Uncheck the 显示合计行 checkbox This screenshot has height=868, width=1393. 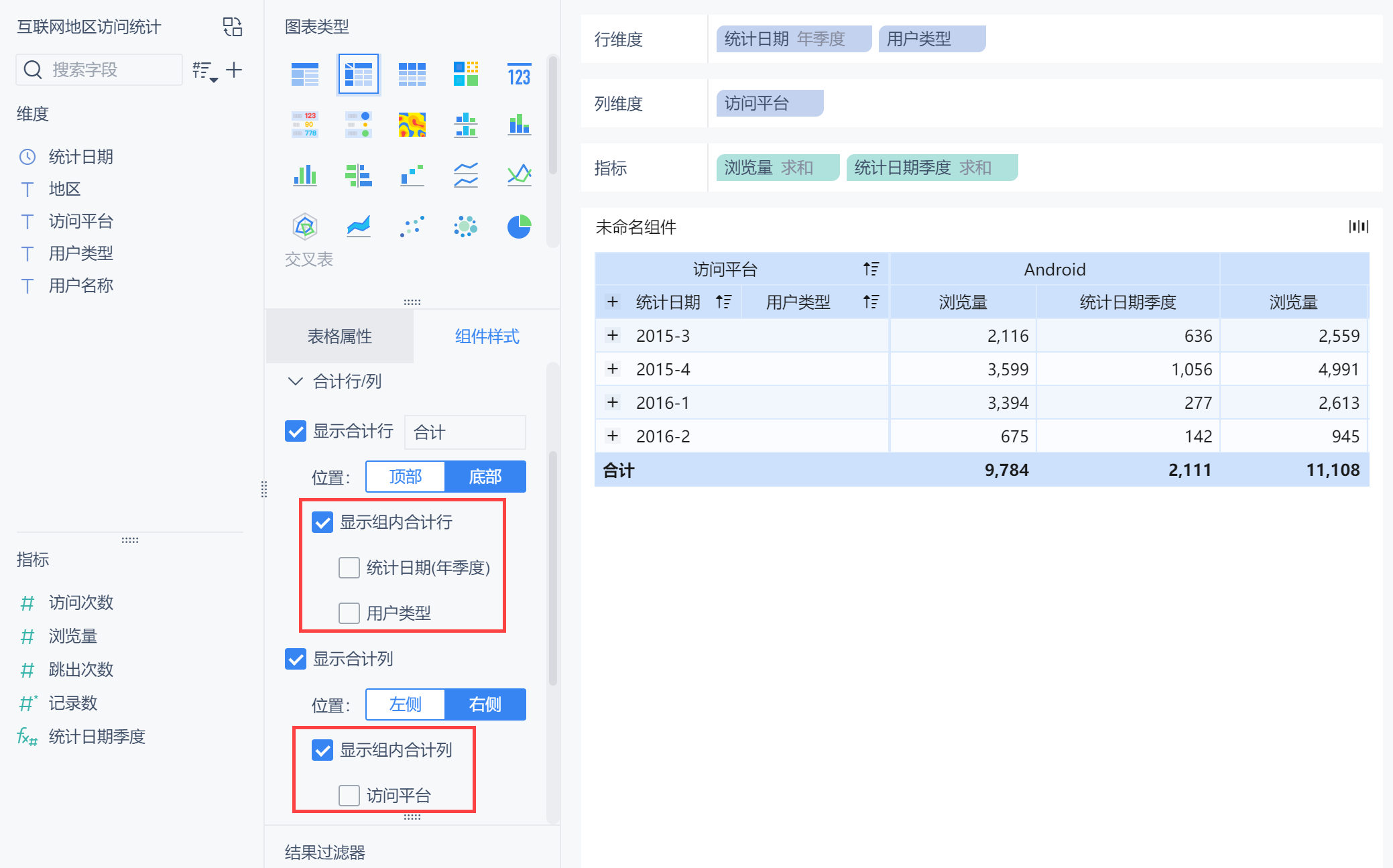[x=296, y=431]
